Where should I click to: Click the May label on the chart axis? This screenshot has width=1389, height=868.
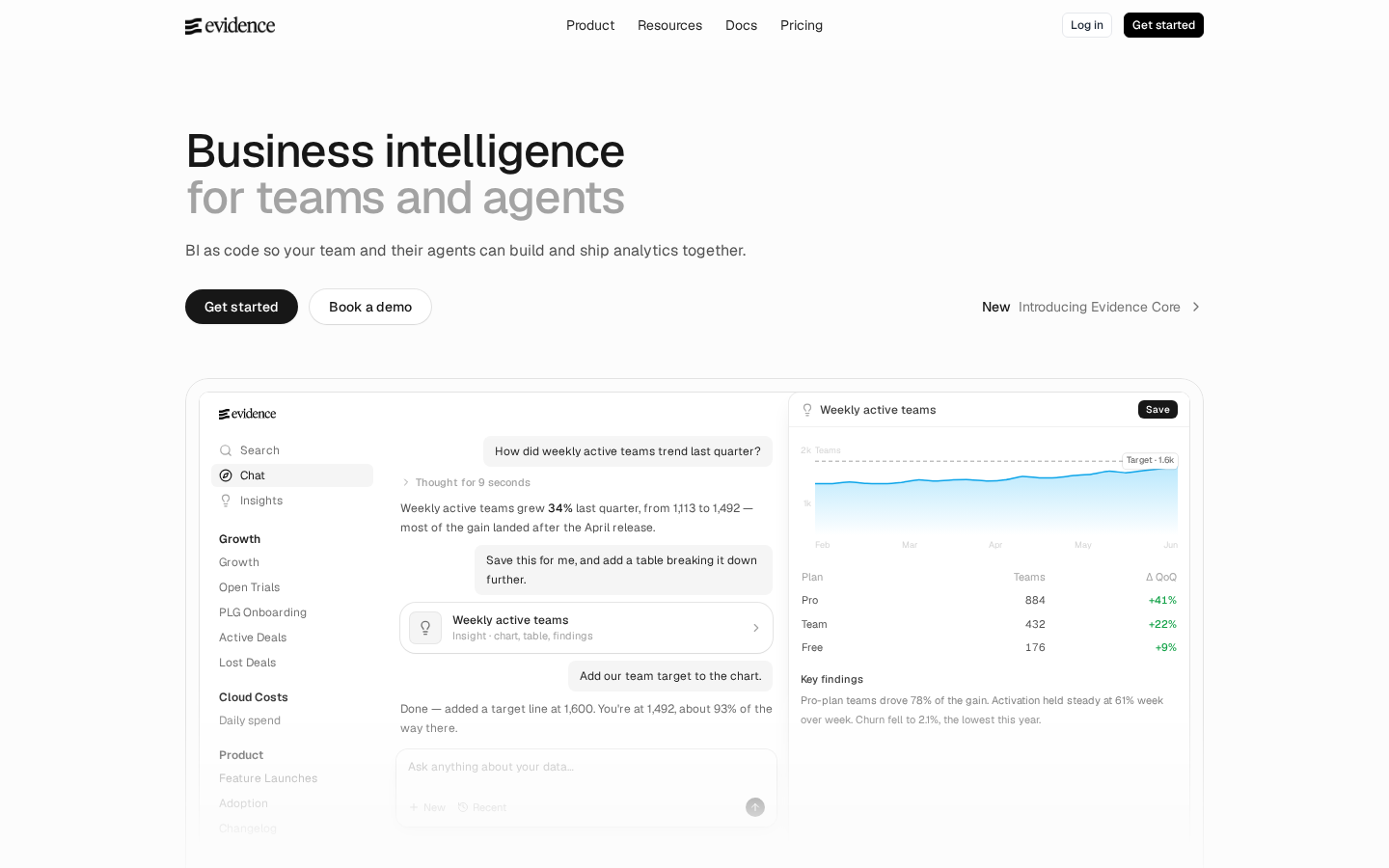pyautogui.click(x=1083, y=545)
